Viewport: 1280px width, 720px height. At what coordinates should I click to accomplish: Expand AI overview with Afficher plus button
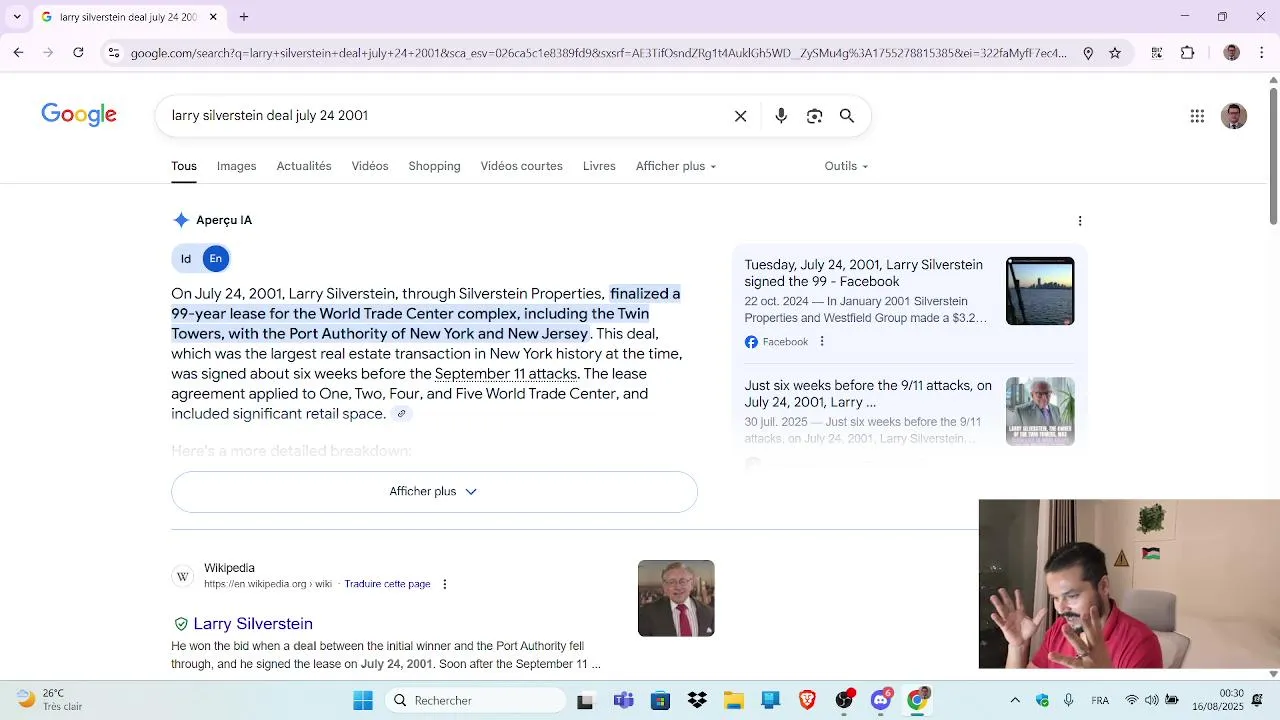pyautogui.click(x=434, y=492)
